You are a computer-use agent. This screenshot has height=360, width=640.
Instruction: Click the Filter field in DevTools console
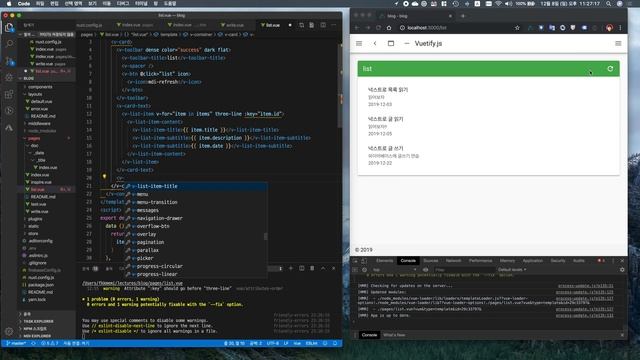tap(463, 269)
